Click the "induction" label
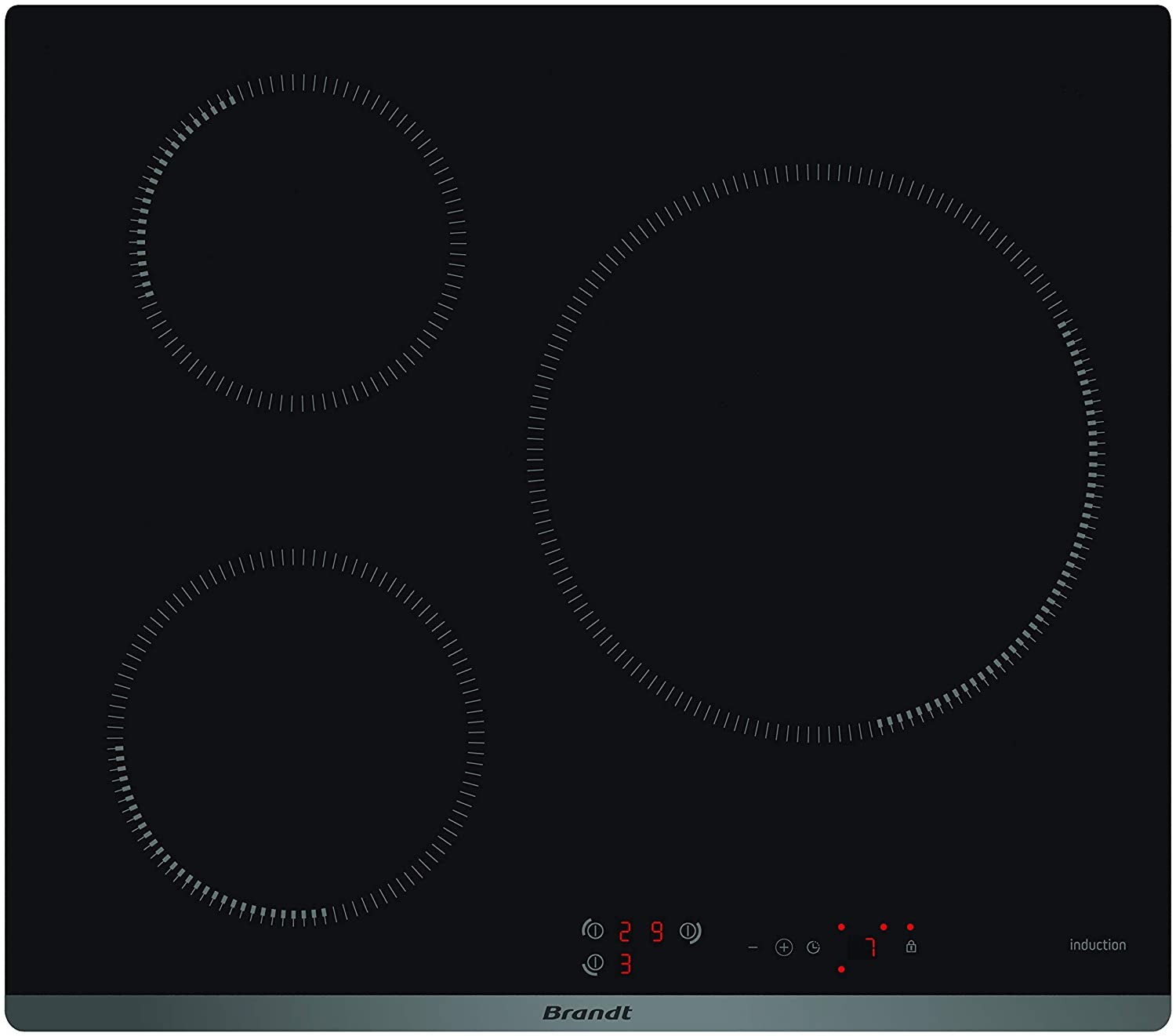 tap(1098, 945)
